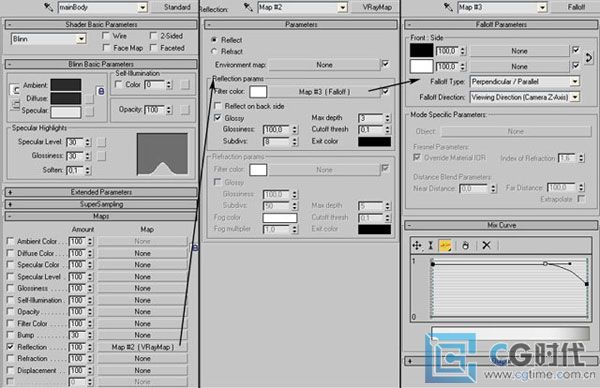Toggle Self-Illumination Color checkbox
This screenshot has width=600, height=388.
click(119, 84)
